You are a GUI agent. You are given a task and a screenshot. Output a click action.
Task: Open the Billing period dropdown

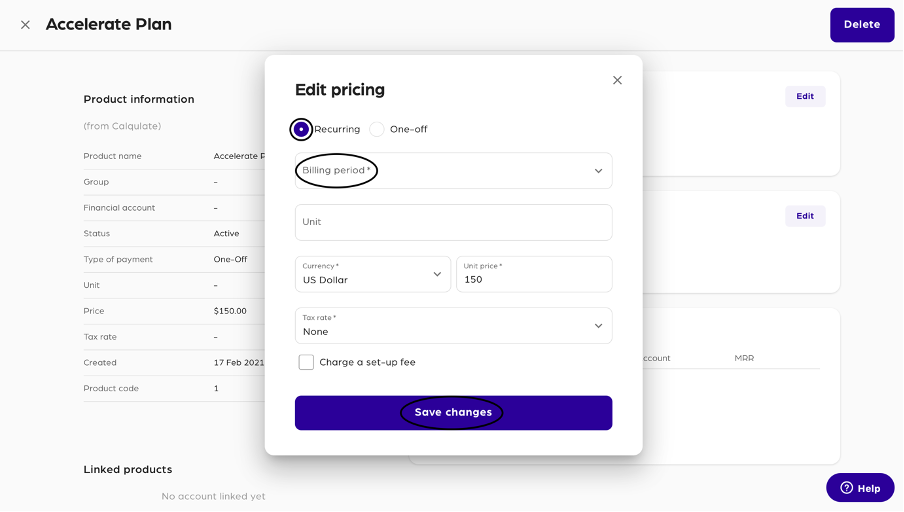coord(453,171)
